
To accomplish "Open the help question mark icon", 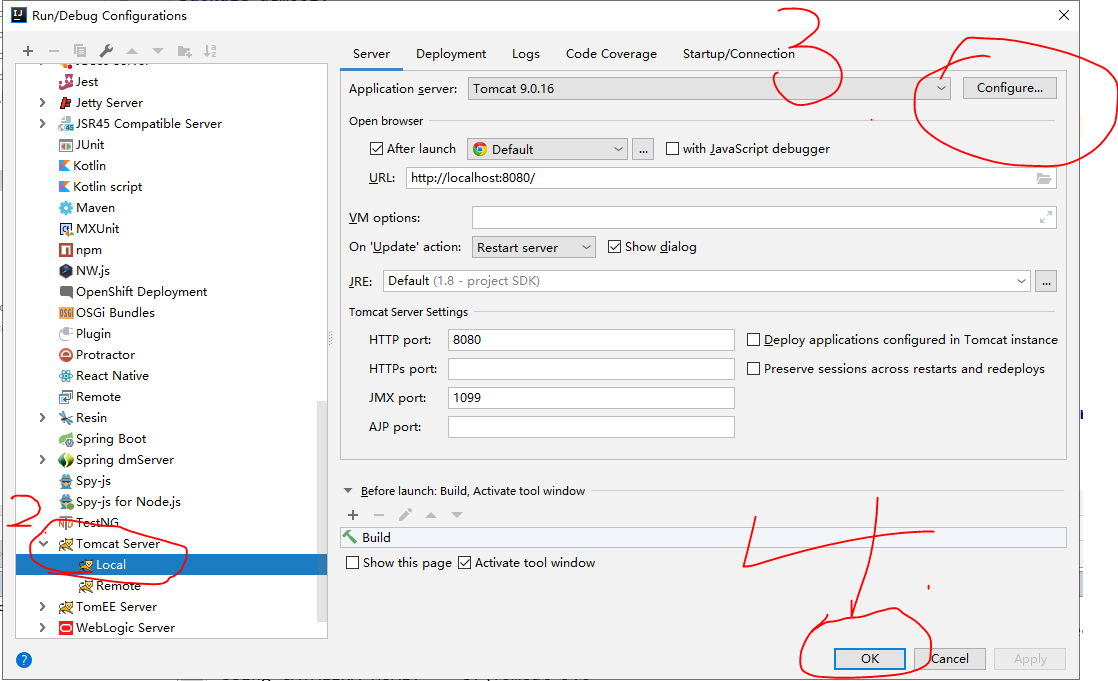I will click(x=24, y=660).
